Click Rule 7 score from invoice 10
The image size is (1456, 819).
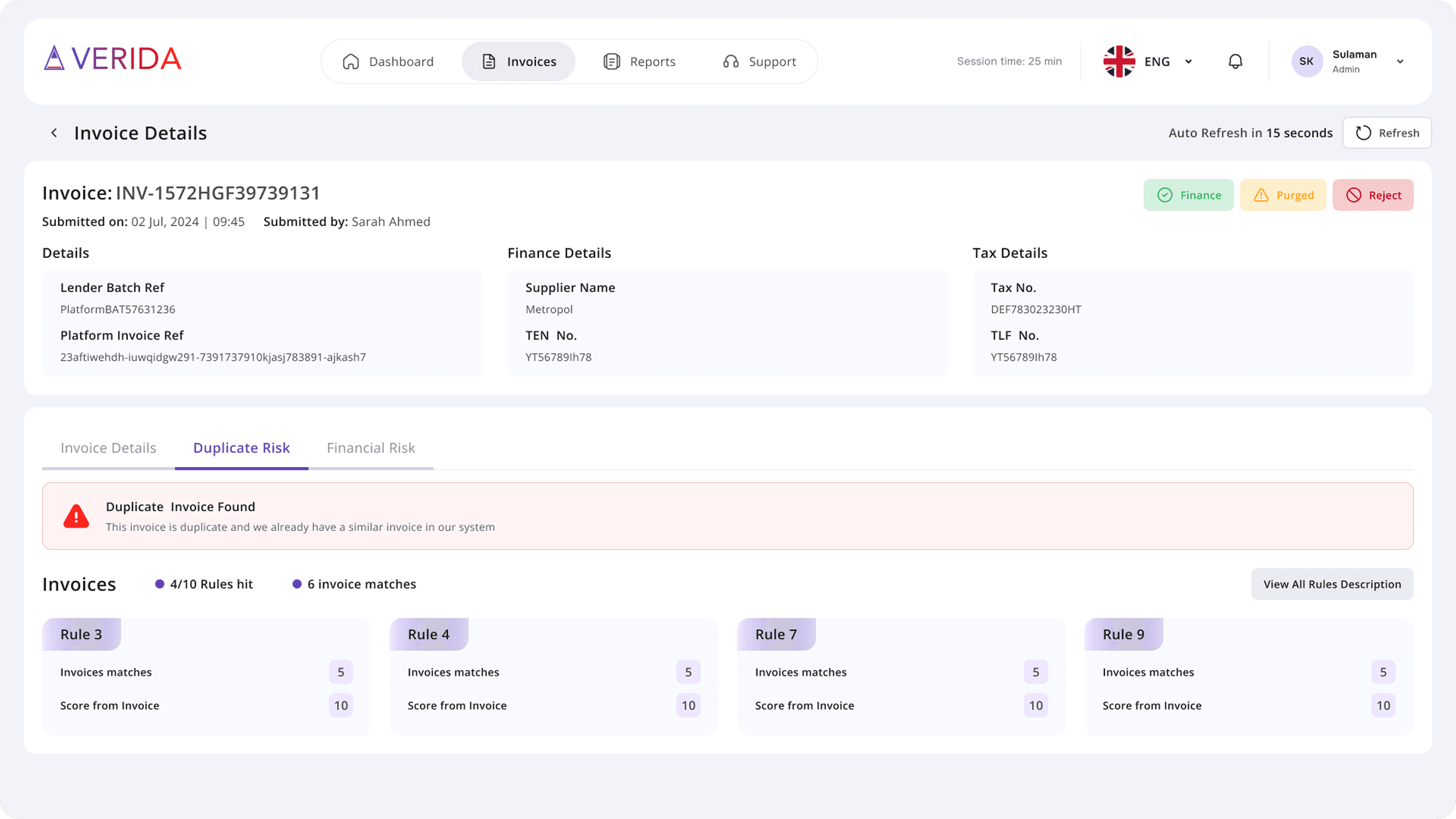(1036, 706)
